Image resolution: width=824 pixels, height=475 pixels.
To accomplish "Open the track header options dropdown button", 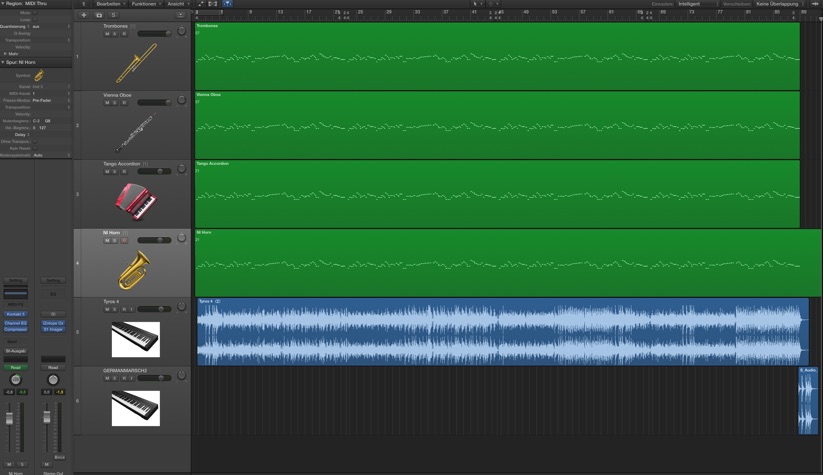I will (180, 15).
